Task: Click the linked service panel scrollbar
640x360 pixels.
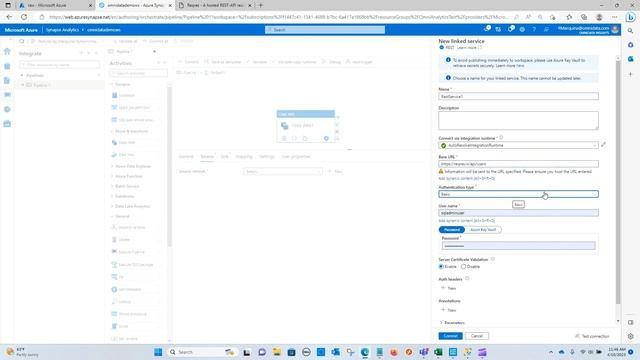Action: (x=618, y=182)
